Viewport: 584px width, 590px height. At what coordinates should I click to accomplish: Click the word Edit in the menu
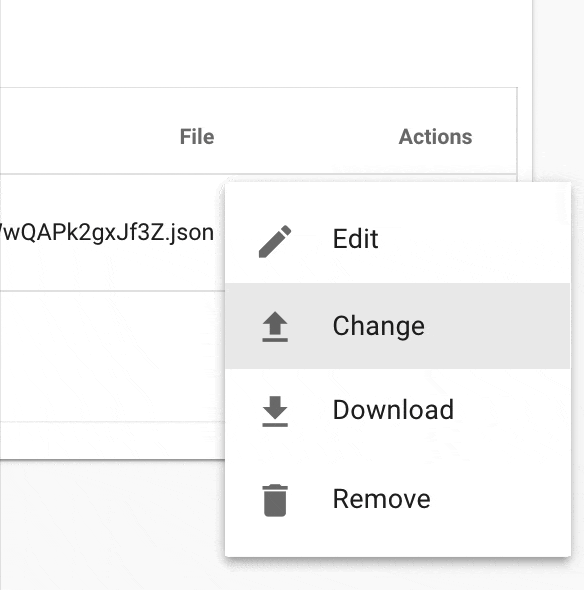[x=355, y=239]
